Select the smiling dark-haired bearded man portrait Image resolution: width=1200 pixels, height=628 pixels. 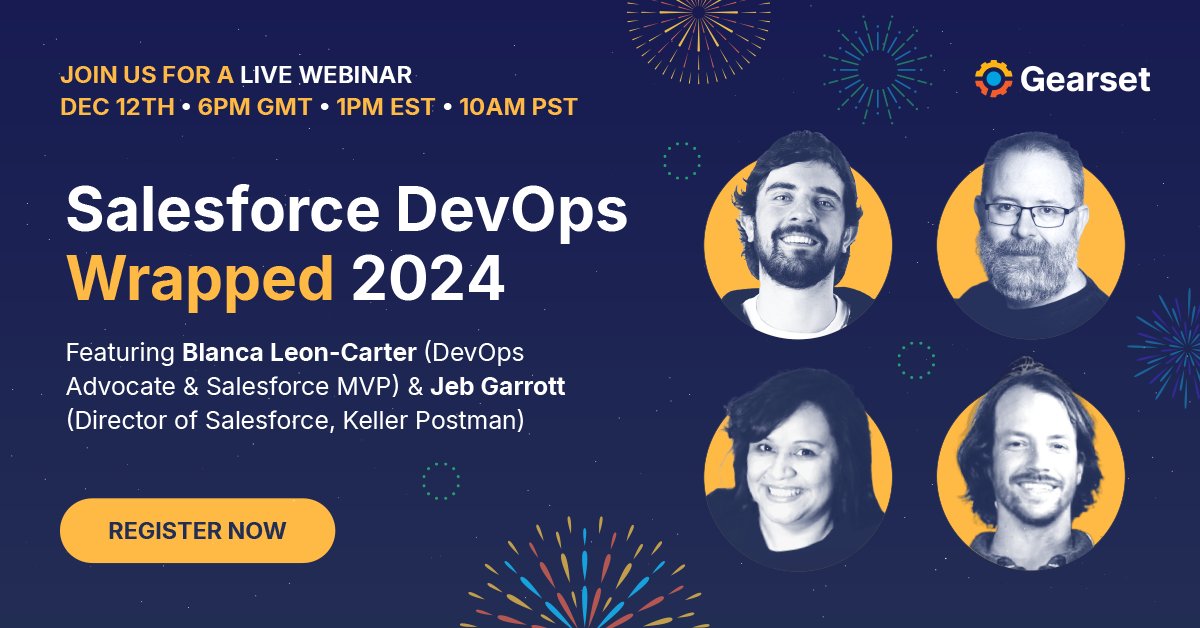tap(798, 235)
